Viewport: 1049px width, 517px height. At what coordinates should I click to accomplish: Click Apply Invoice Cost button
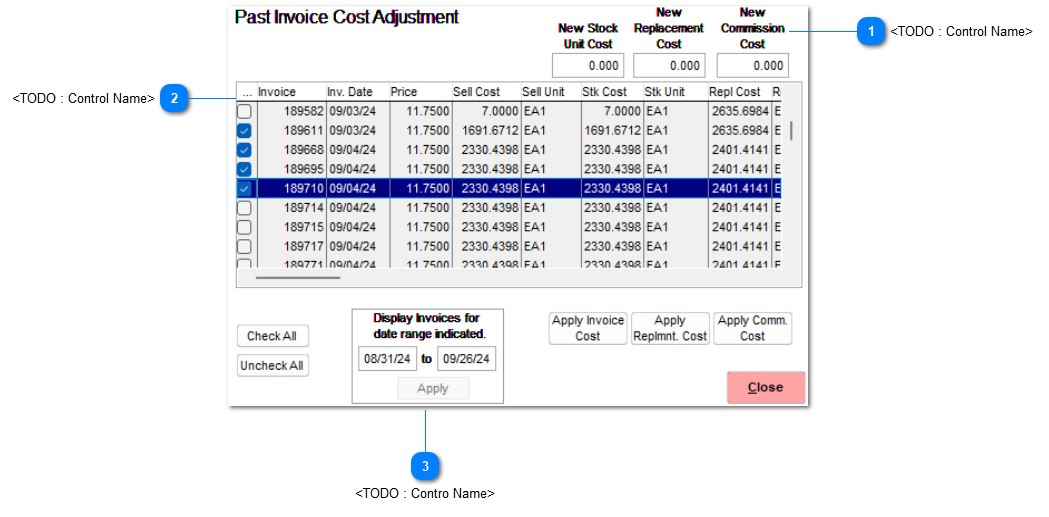(588, 328)
